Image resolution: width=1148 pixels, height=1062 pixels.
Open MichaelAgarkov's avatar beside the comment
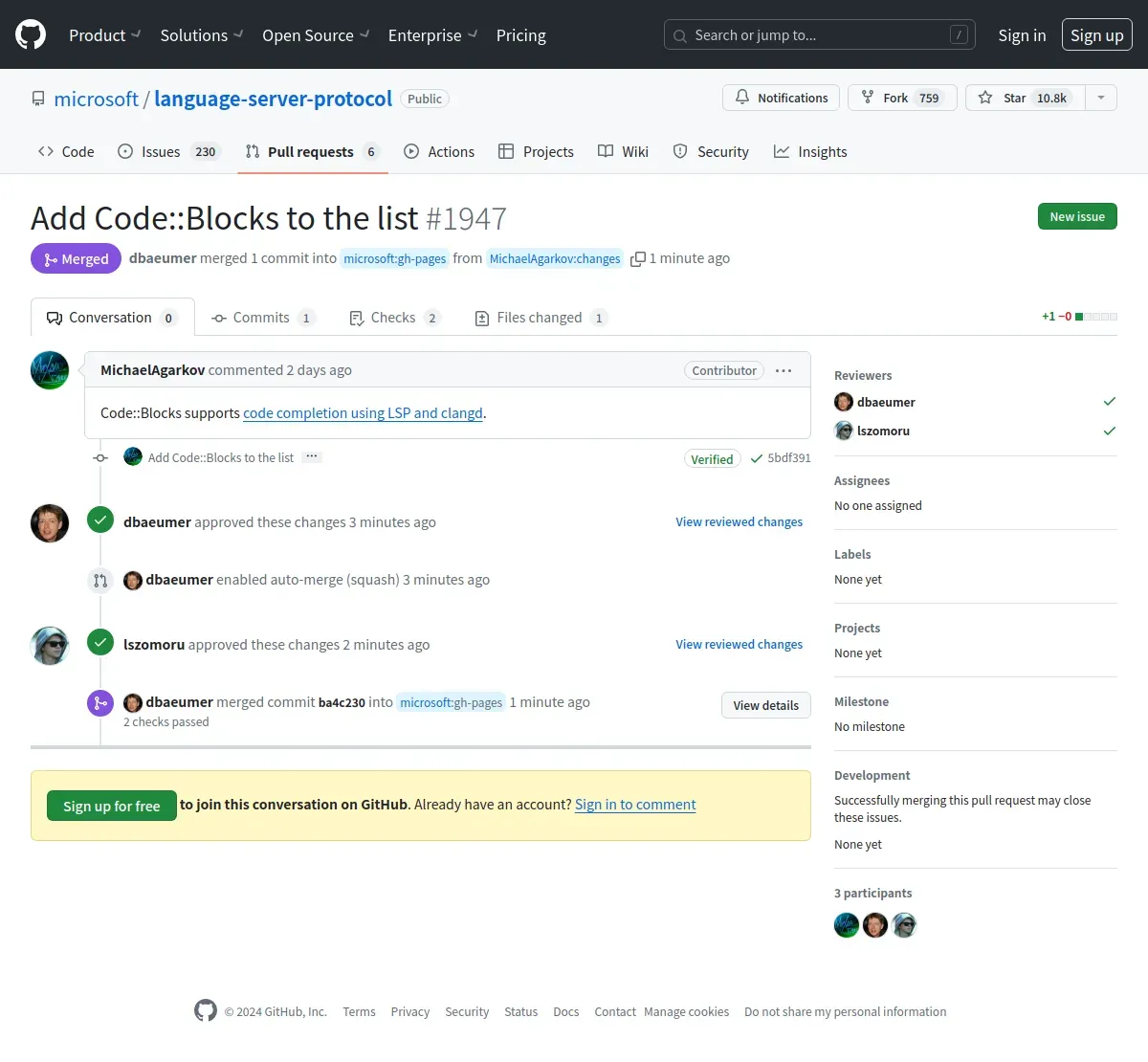pyautogui.click(x=50, y=370)
